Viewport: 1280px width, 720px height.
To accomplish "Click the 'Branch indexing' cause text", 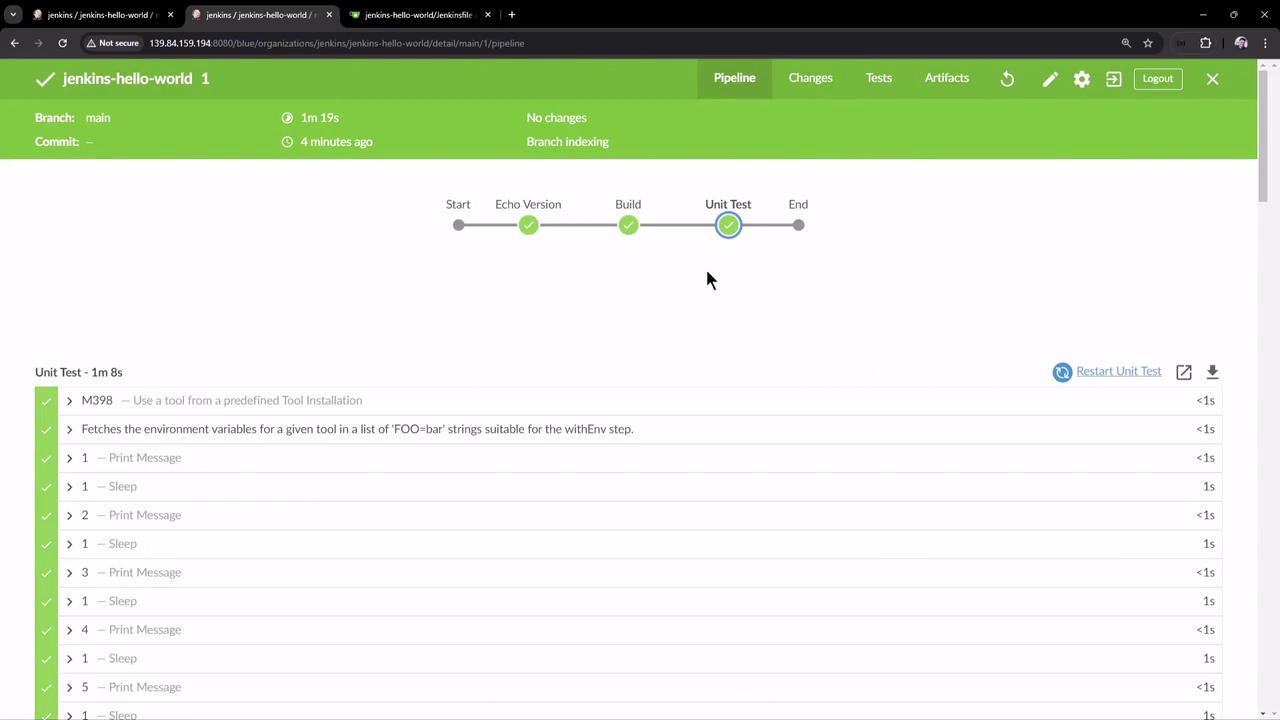I will pyautogui.click(x=568, y=142).
